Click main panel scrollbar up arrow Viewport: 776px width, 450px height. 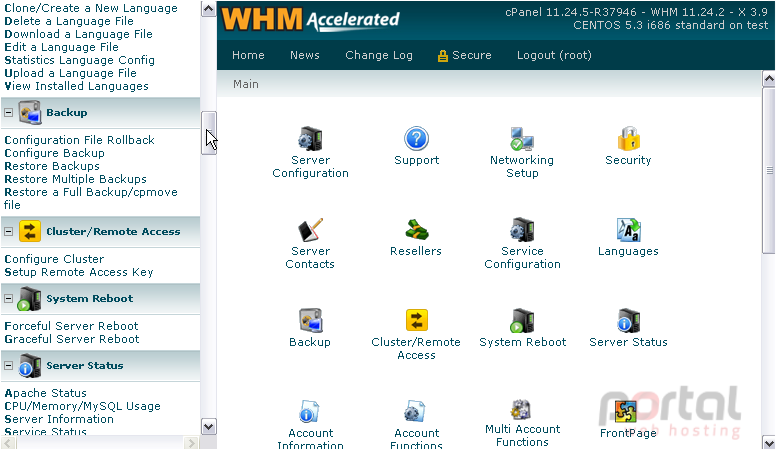[x=769, y=78]
